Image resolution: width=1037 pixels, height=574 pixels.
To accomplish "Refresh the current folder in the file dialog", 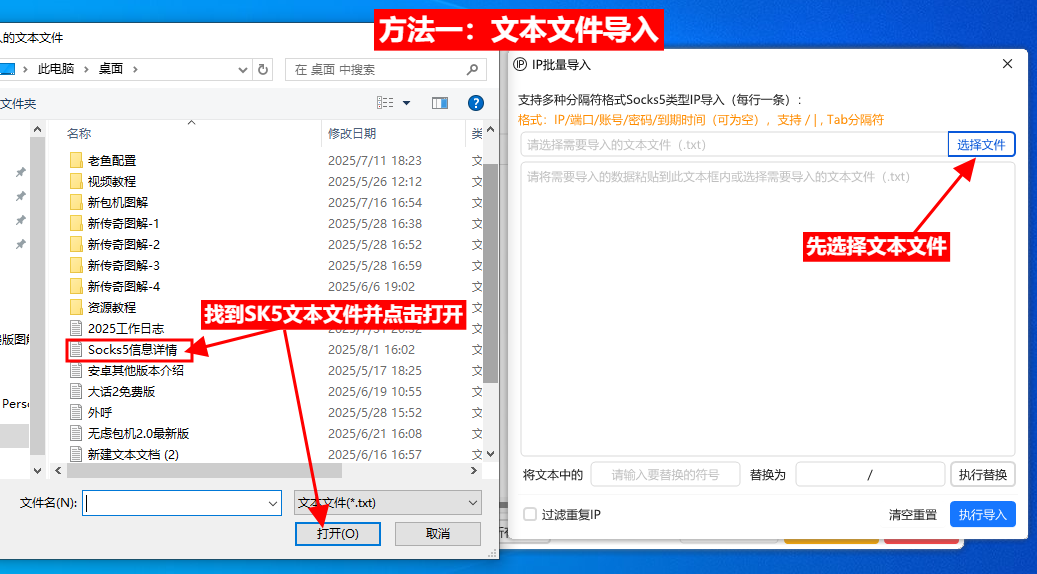I will click(263, 69).
